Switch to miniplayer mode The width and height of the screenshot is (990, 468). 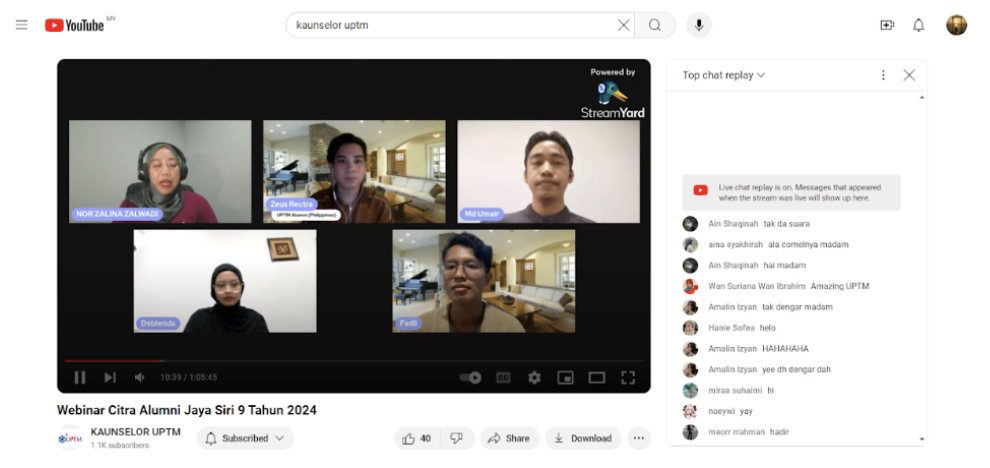click(x=565, y=377)
